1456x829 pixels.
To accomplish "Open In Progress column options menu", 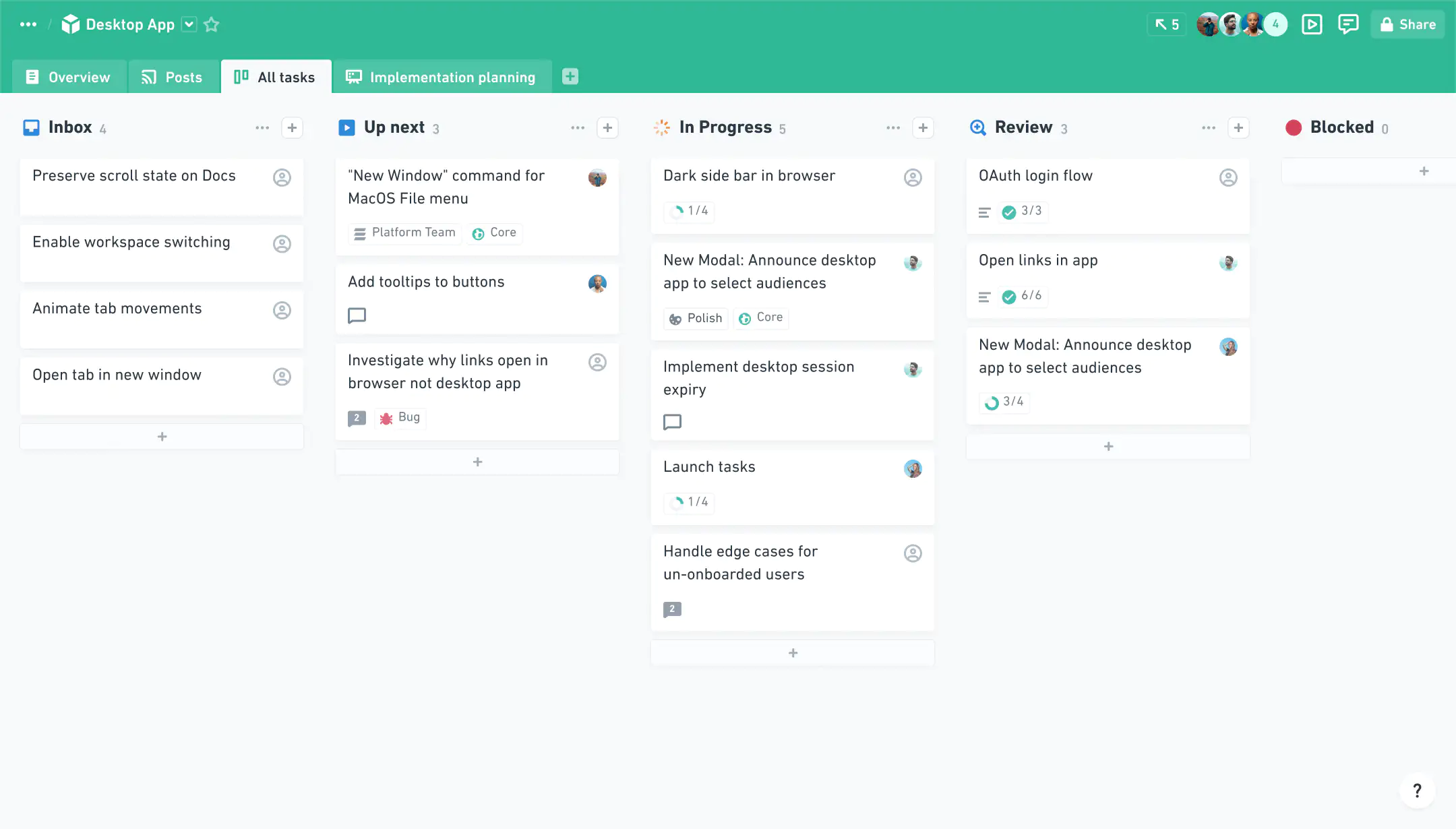I will [893, 128].
